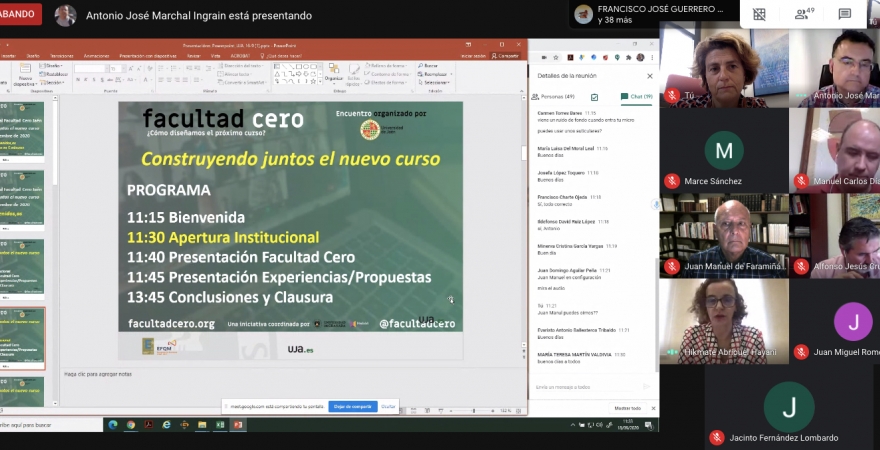Open Estilos rápidos gallery
Image resolution: width=880 pixels, height=450 pixels.
[354, 75]
